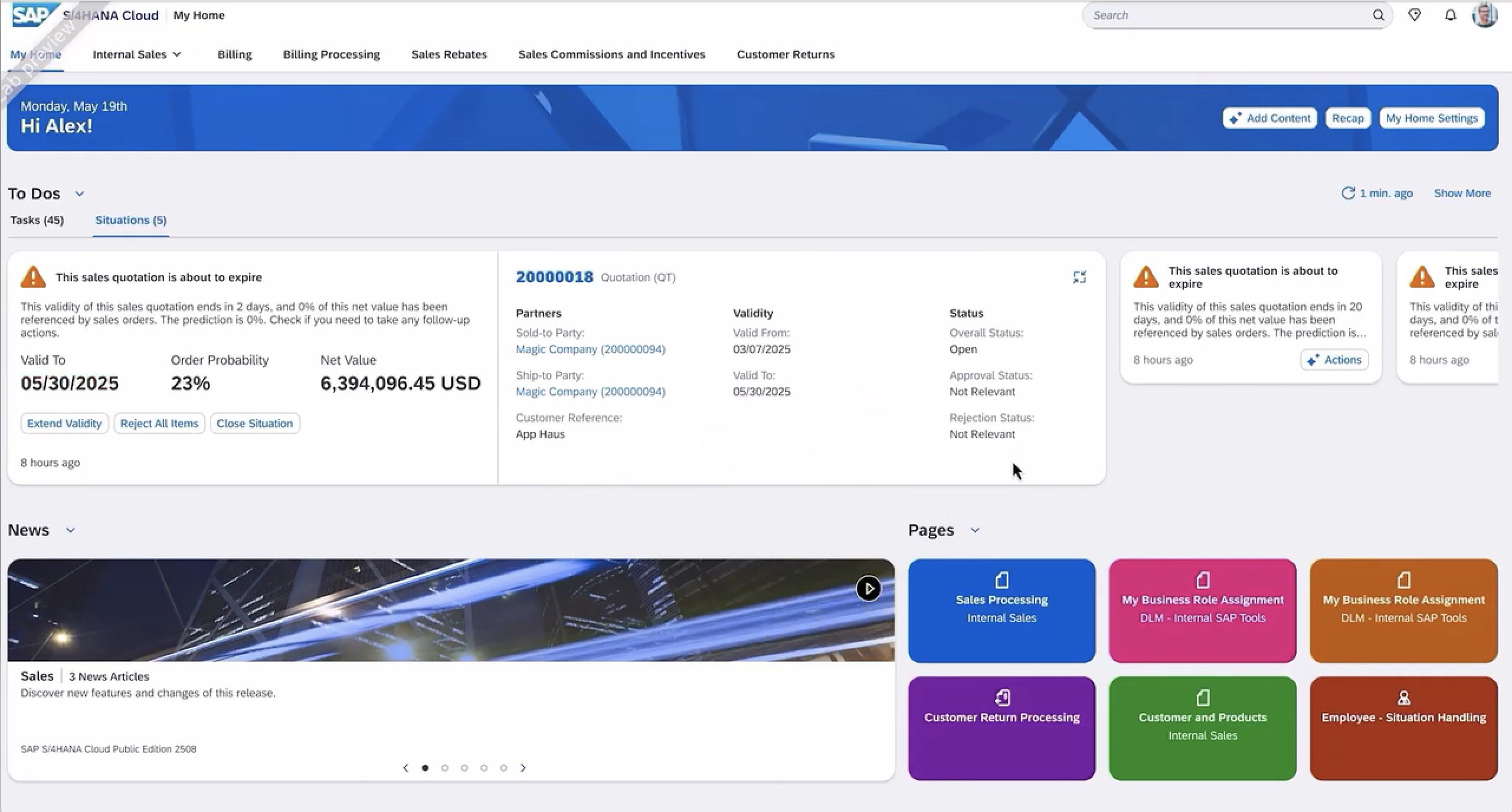The width and height of the screenshot is (1512, 812).
Task: Click the Net Value 6,394,096.45 USD
Action: coord(400,383)
